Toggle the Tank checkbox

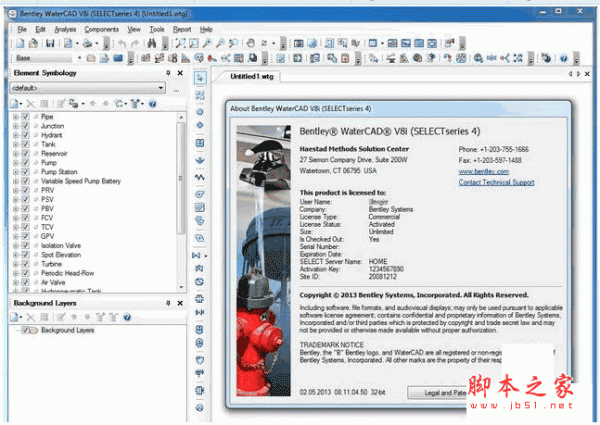pos(25,144)
